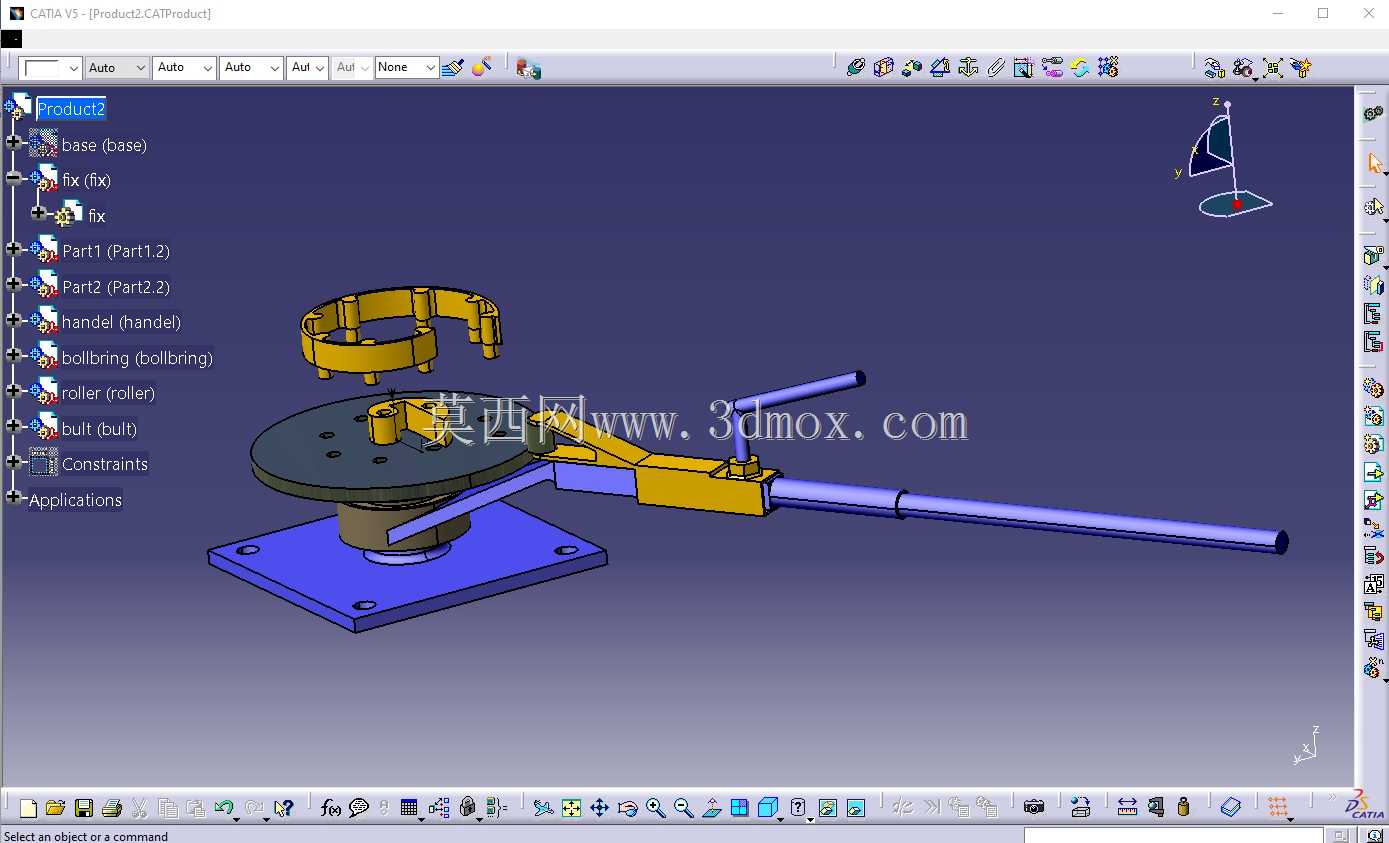The width and height of the screenshot is (1389, 843).
Task: Click the Fly Mode airplane icon
Action: [x=543, y=808]
